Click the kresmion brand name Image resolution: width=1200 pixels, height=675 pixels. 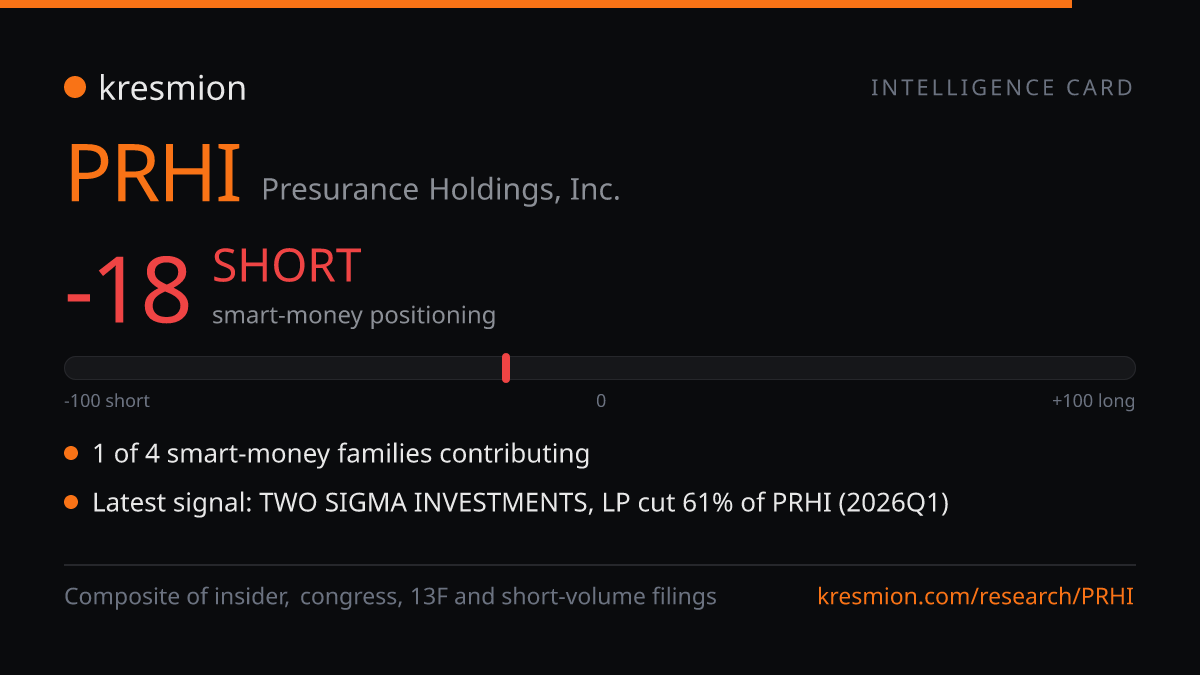click(x=172, y=88)
